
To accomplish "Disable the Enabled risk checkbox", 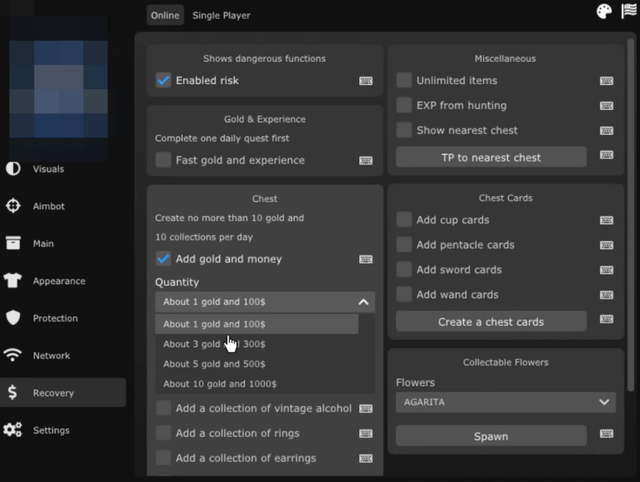I will pyautogui.click(x=163, y=80).
